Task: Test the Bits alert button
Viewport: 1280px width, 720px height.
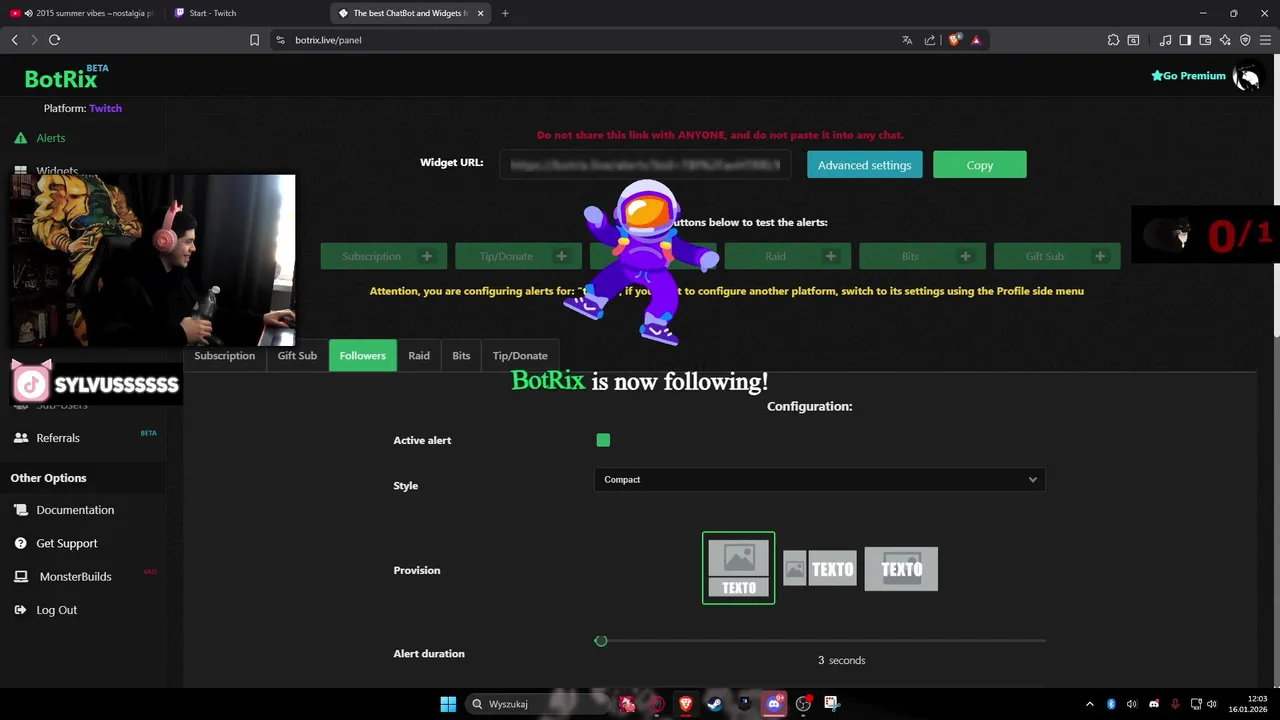Action: point(922,256)
